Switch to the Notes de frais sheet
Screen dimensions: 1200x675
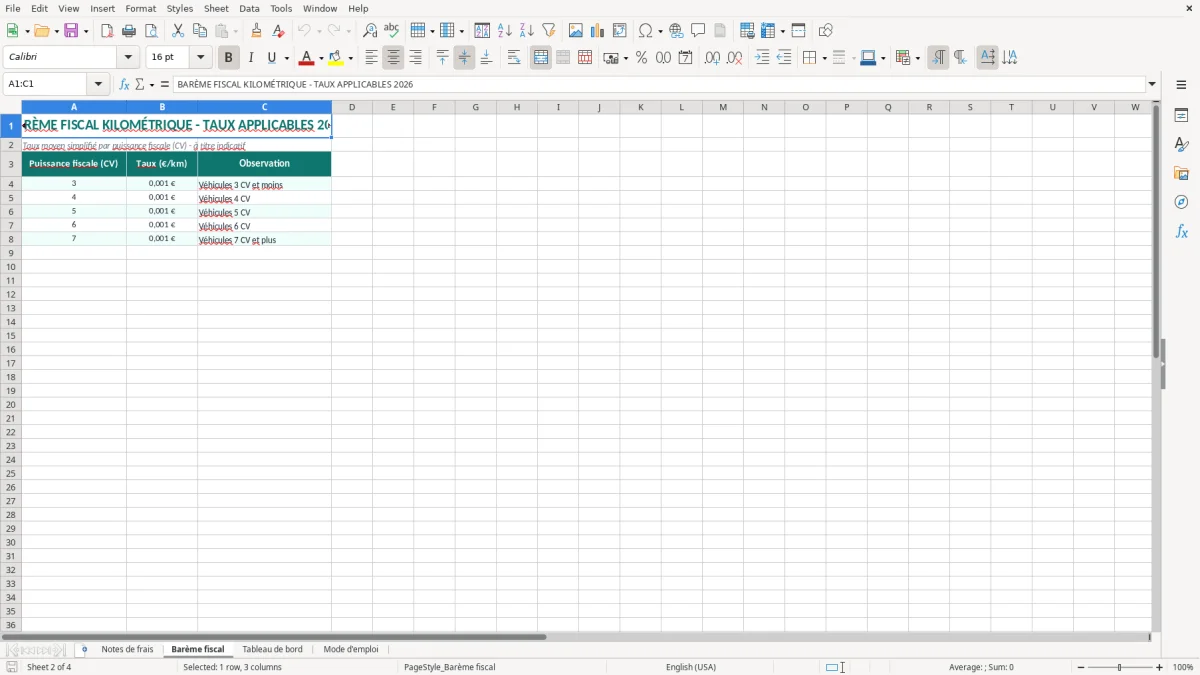[x=128, y=650]
